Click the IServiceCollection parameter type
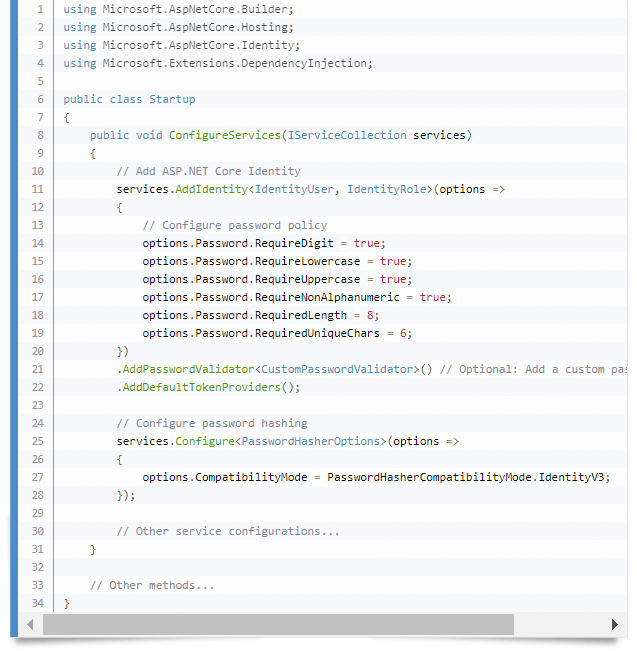This screenshot has width=637, height=651. tap(347, 135)
